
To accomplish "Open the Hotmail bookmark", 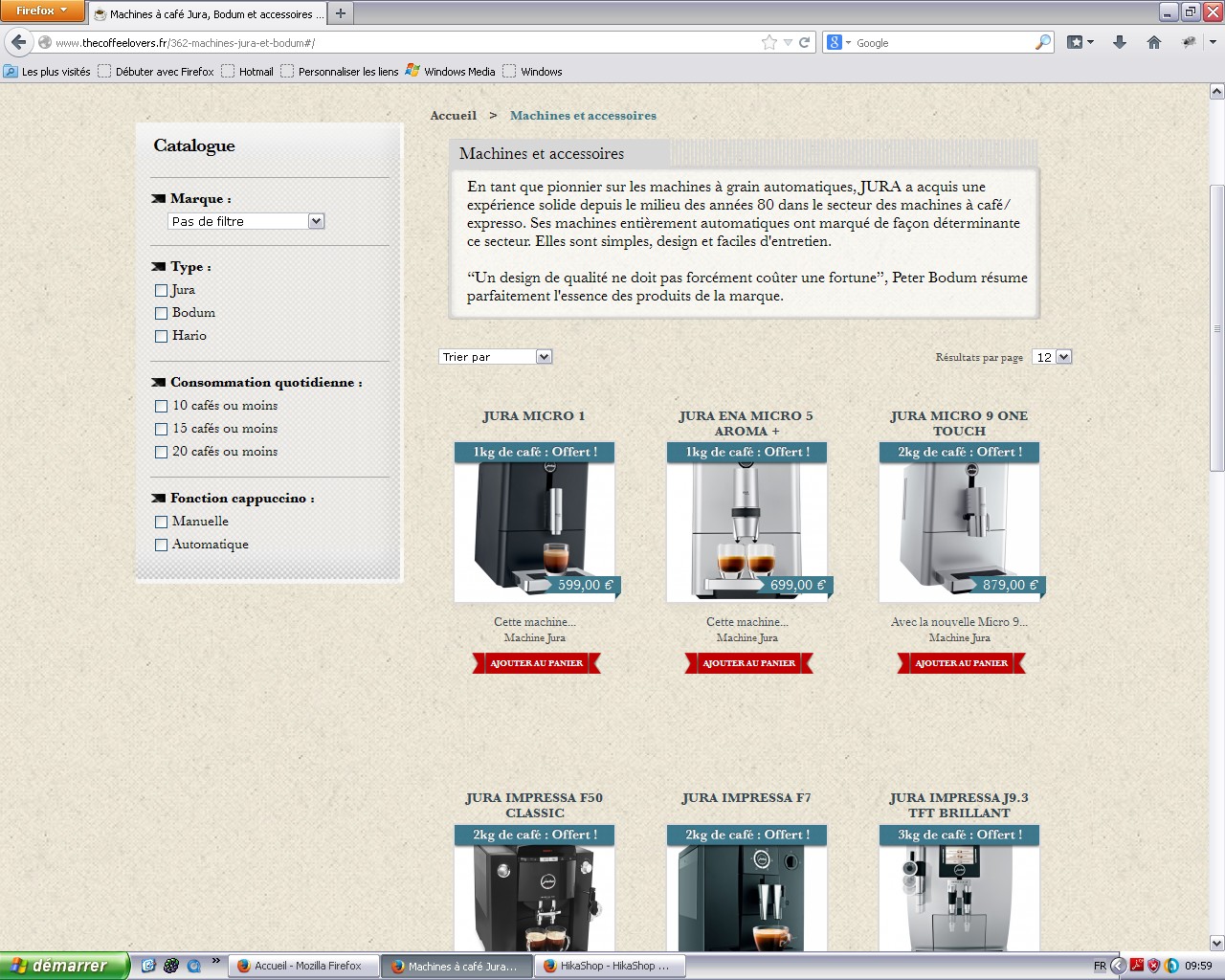I will tap(247, 71).
